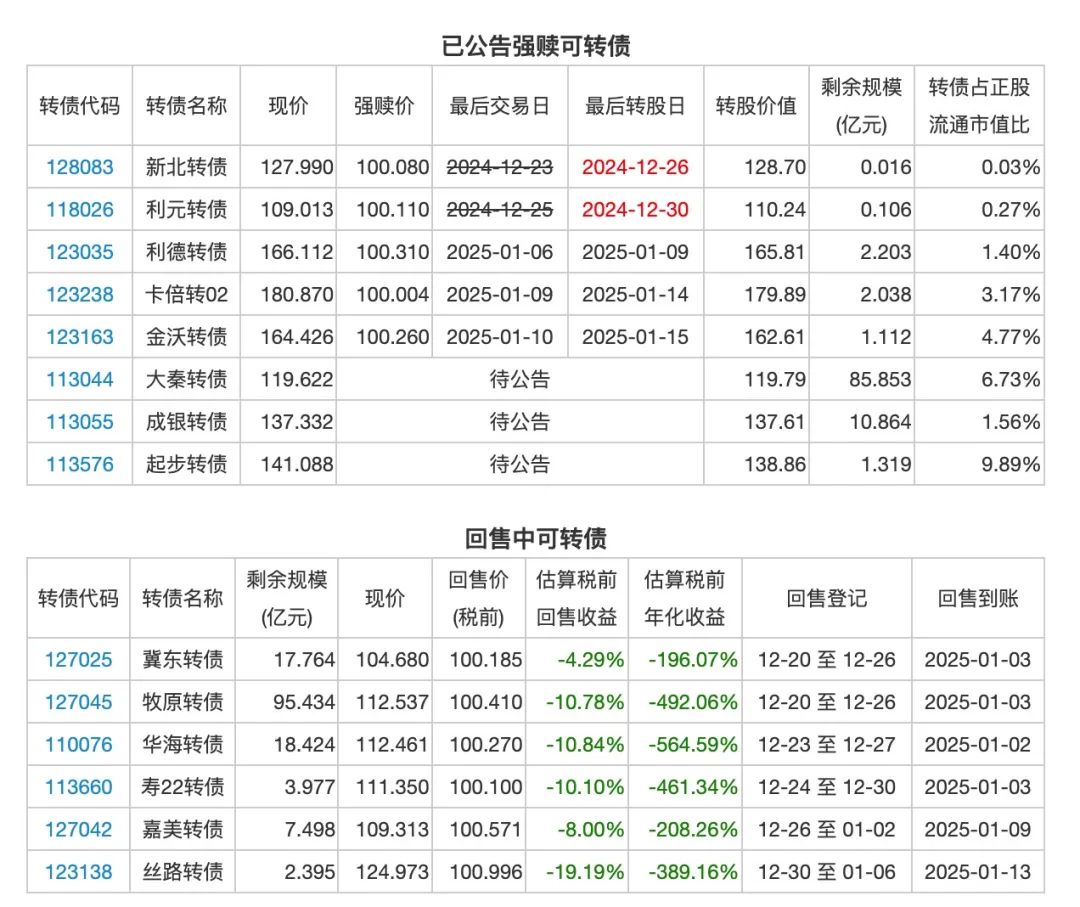Open bond code link 123035
1080x907 pixels.
pyautogui.click(x=79, y=252)
